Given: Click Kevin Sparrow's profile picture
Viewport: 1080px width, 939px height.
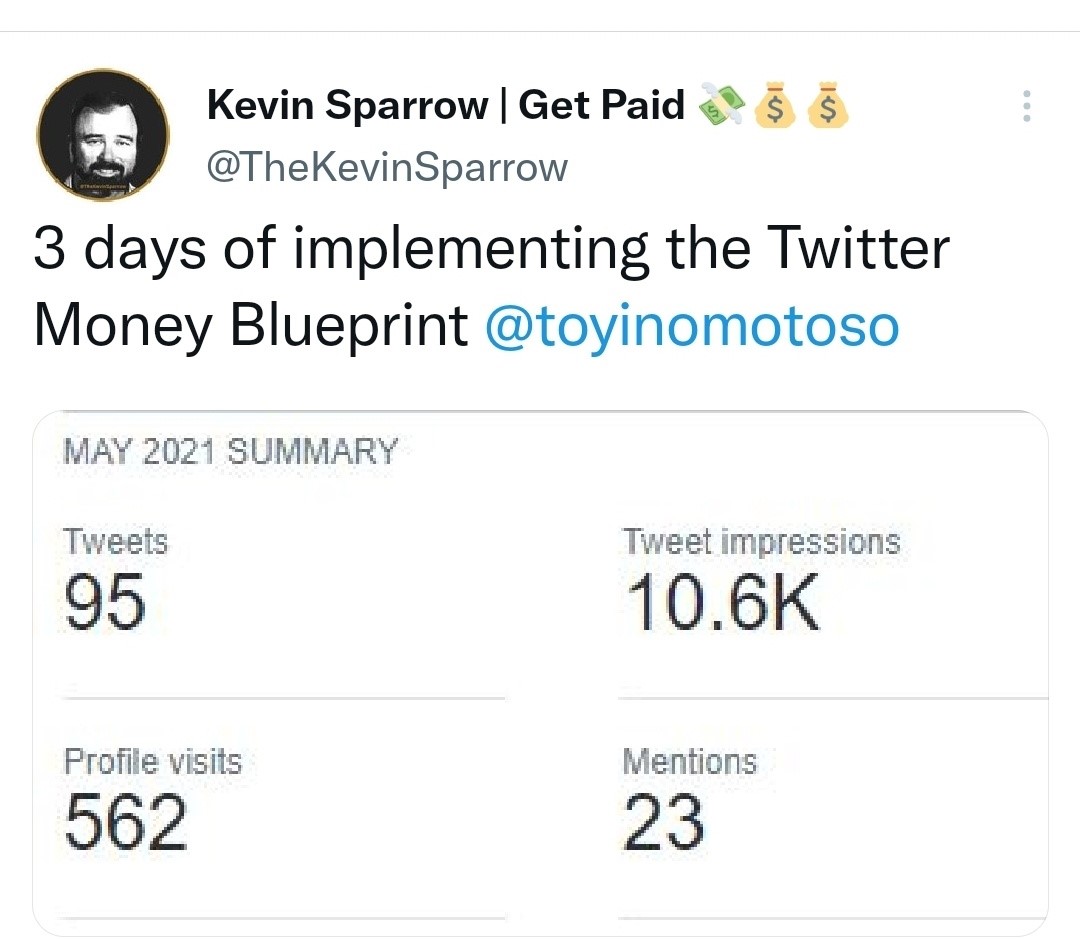Looking at the screenshot, I should click(x=103, y=135).
